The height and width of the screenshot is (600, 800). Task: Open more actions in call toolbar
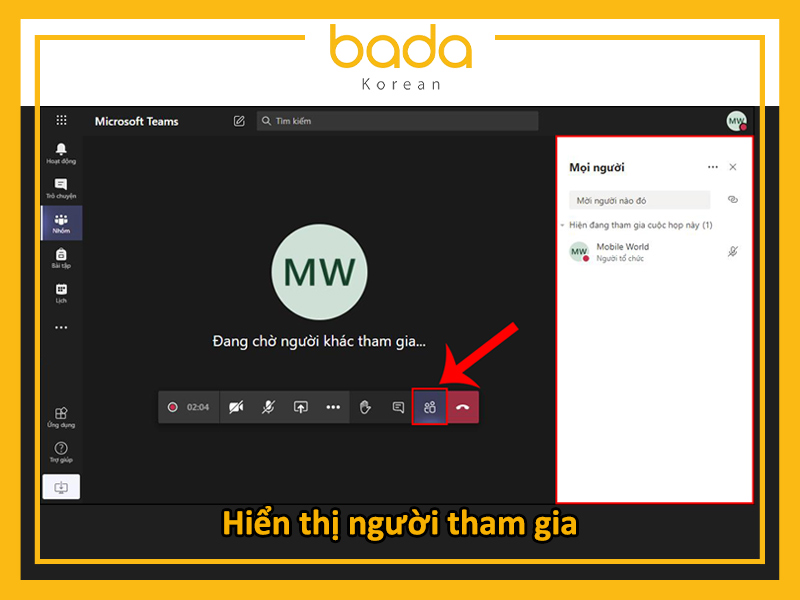tap(333, 407)
